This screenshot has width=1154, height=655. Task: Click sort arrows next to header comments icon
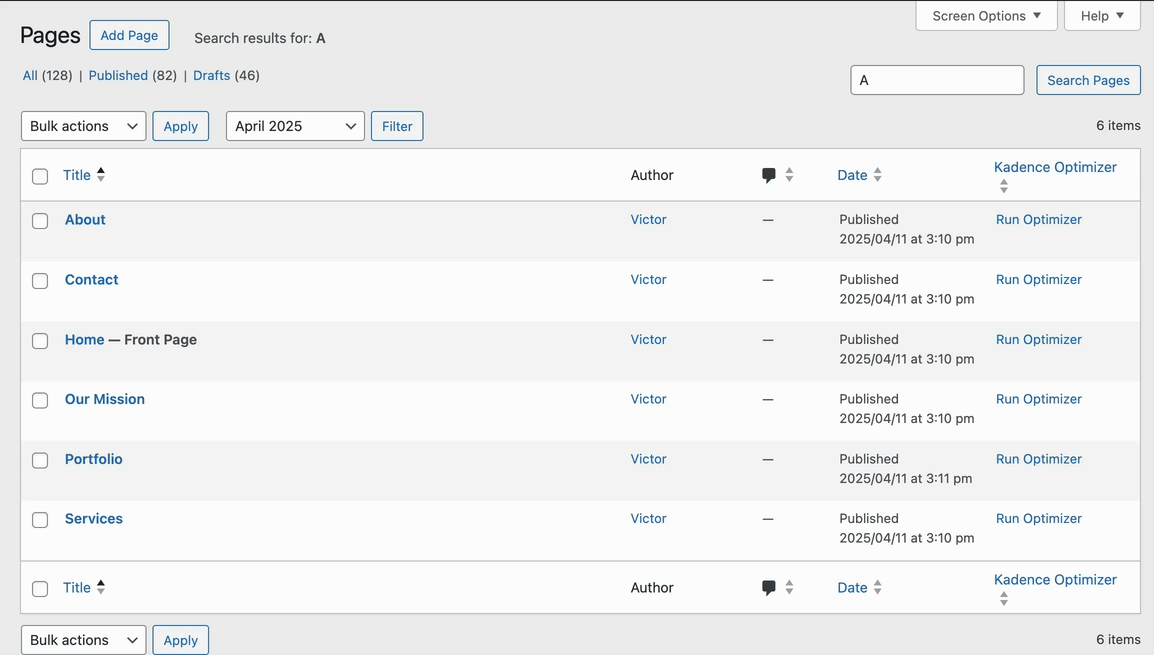789,175
